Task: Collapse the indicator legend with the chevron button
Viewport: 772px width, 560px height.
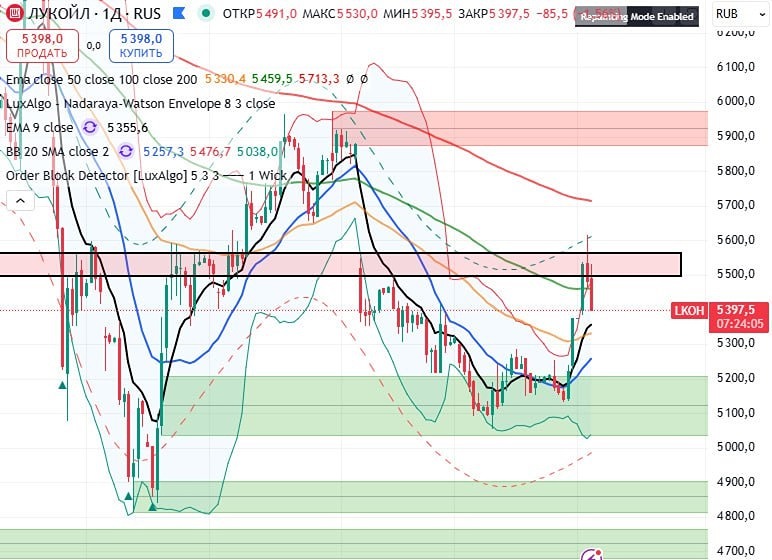Action: [x=20, y=200]
